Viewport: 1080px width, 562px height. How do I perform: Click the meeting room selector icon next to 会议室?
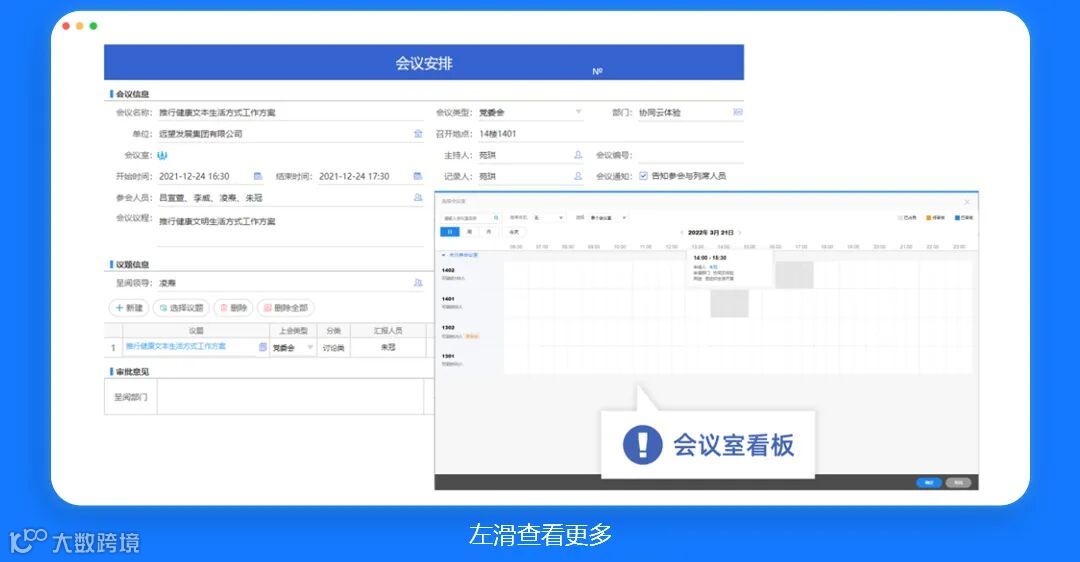tap(162, 156)
